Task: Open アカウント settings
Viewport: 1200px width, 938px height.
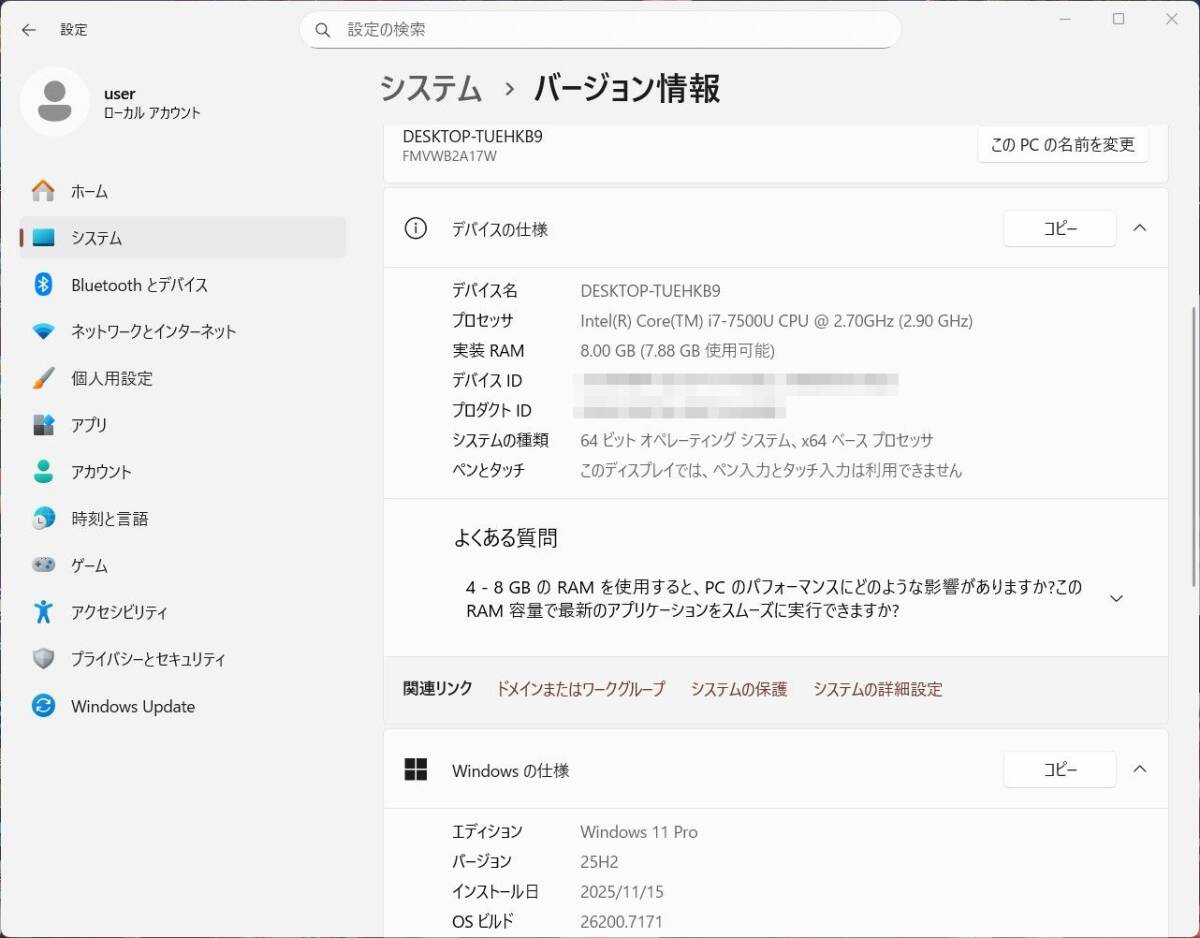Action: coord(101,471)
